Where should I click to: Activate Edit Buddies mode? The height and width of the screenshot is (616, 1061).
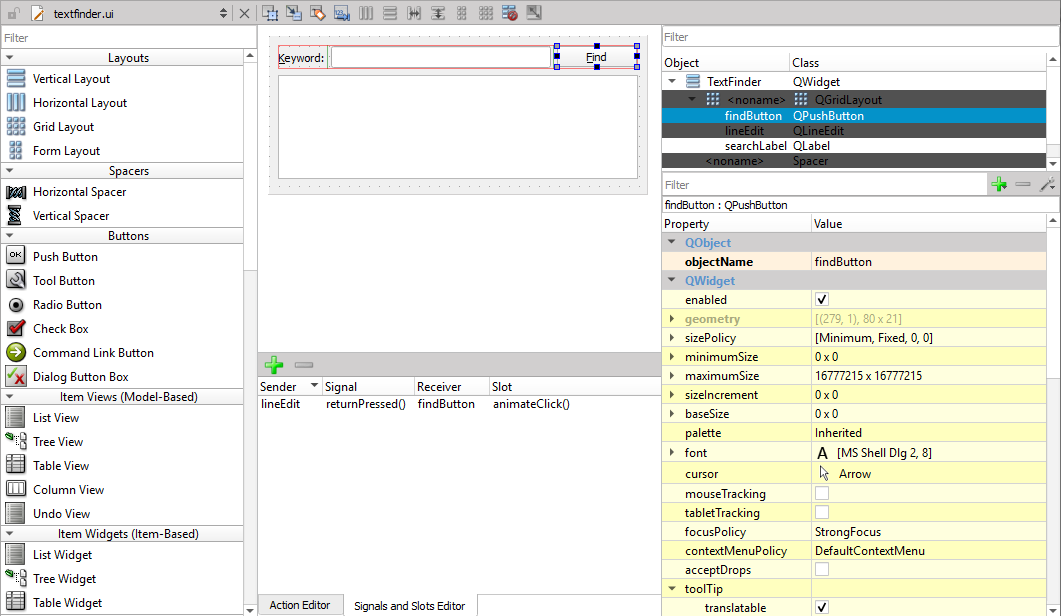click(x=318, y=12)
